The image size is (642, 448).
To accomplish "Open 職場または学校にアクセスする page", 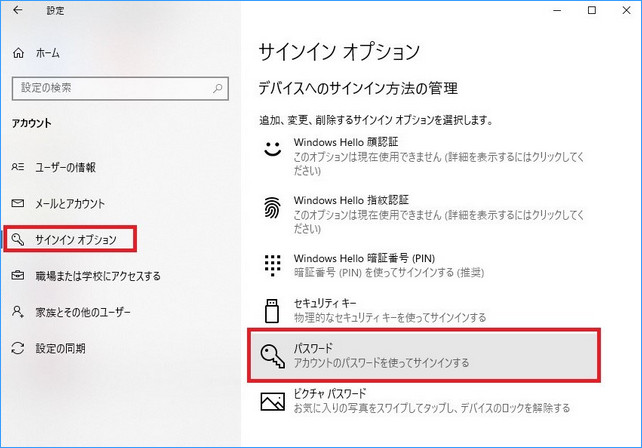I will [96, 275].
